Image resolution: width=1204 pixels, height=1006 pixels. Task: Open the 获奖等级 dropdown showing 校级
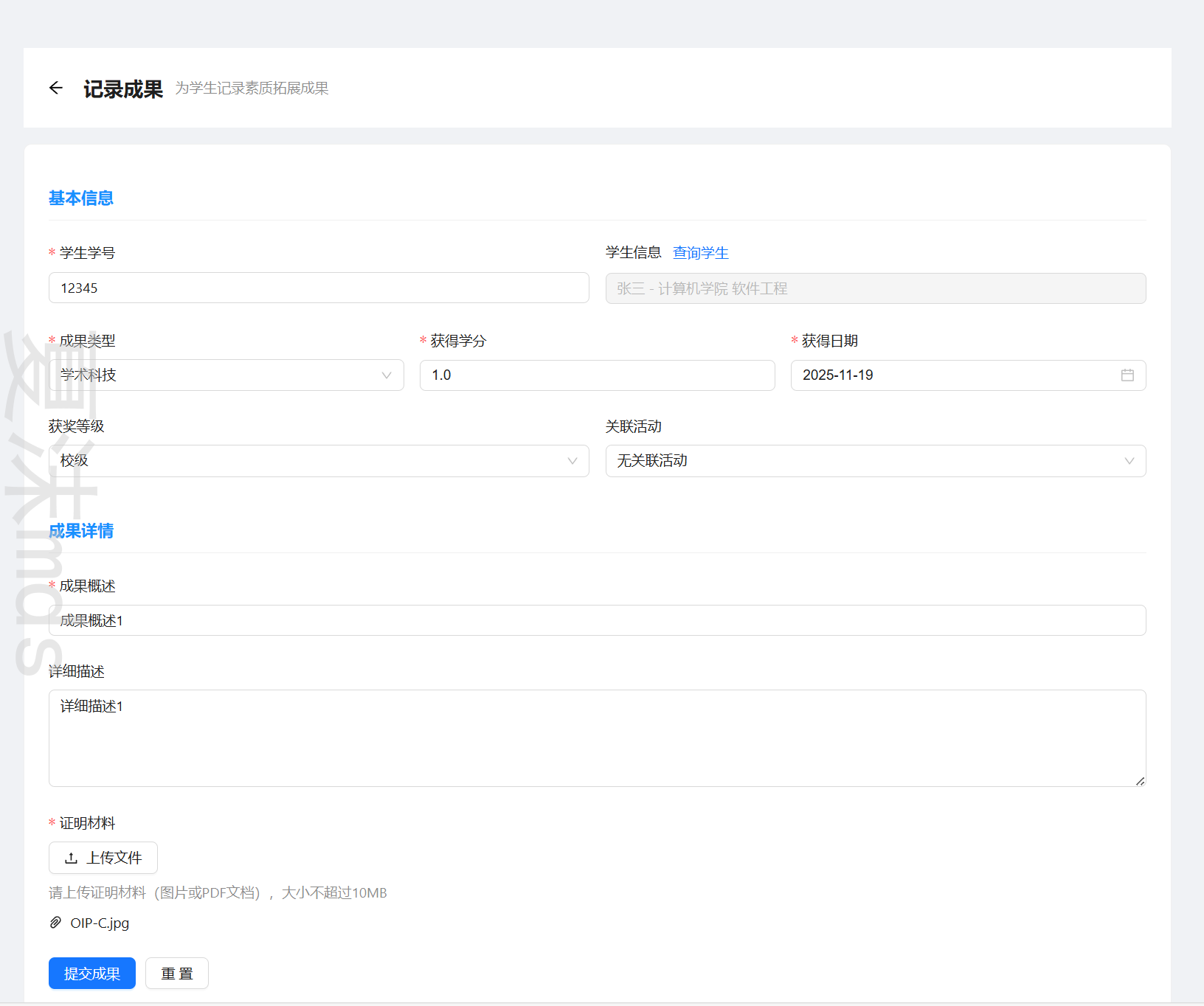319,461
